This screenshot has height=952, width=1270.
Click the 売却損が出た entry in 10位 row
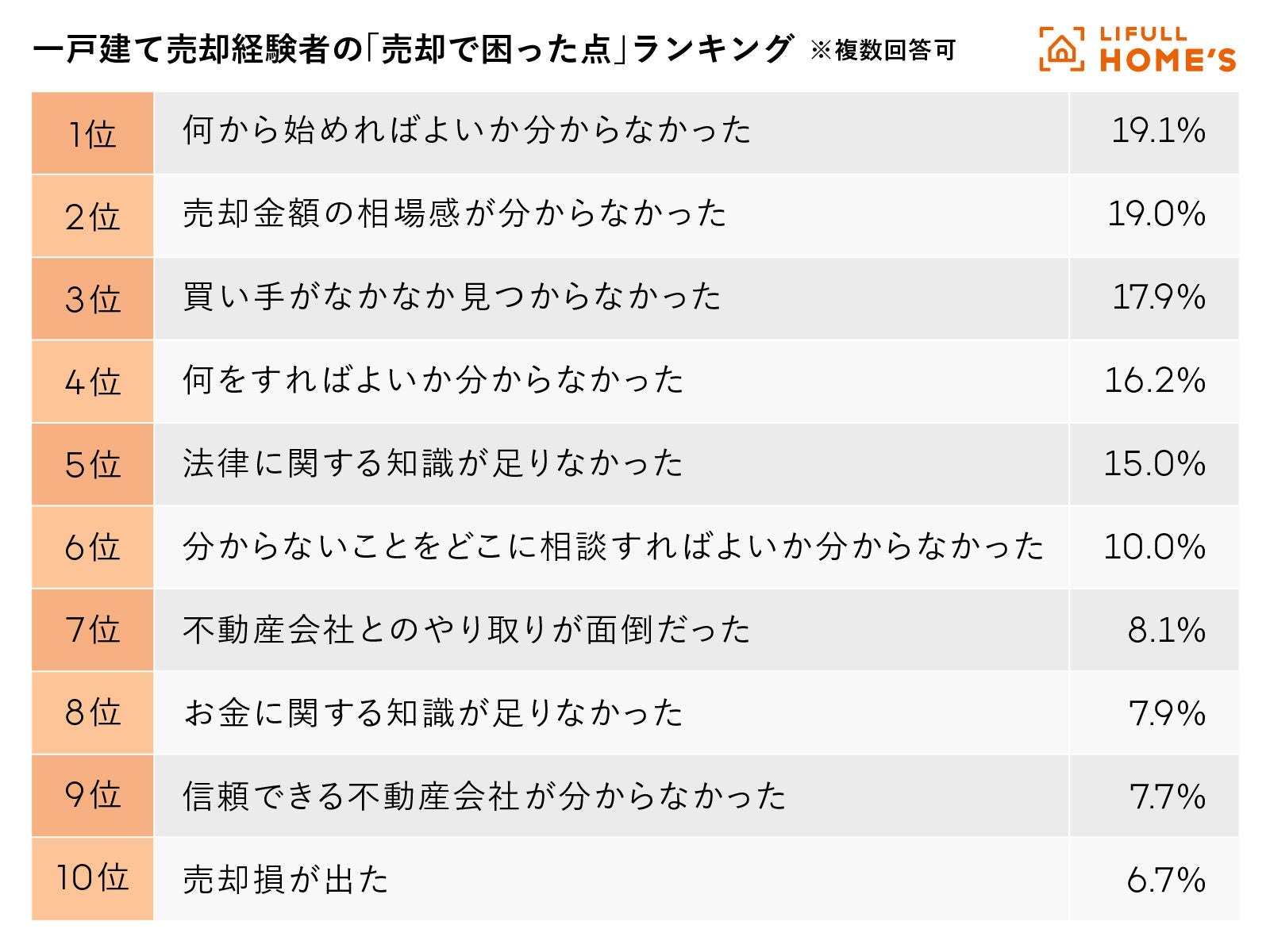pos(286,880)
